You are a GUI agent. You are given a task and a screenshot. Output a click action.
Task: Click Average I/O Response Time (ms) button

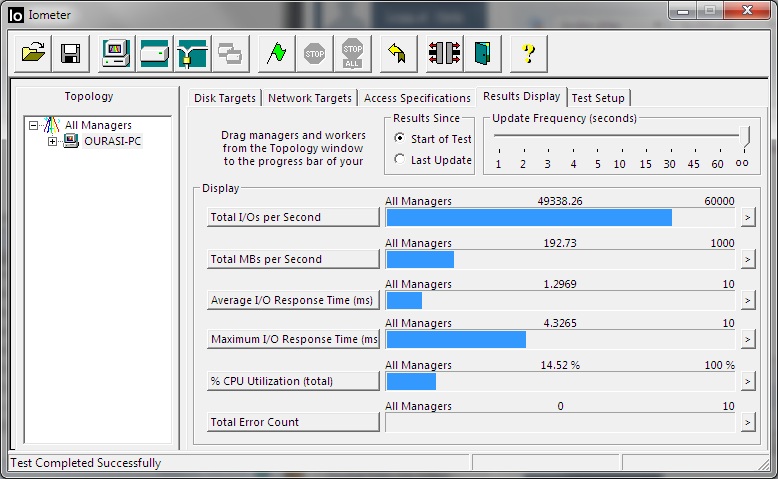click(x=293, y=300)
